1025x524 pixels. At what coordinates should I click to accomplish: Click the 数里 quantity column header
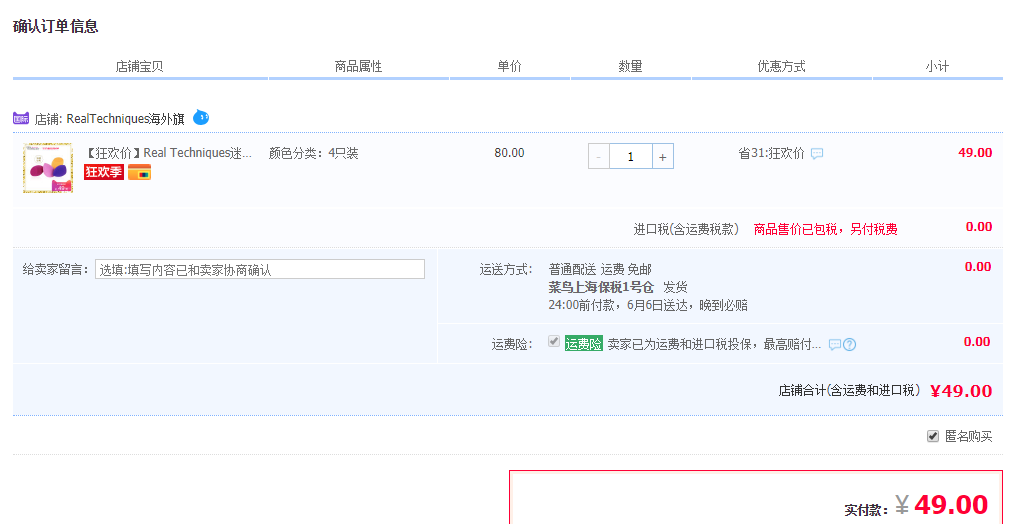coord(630,66)
